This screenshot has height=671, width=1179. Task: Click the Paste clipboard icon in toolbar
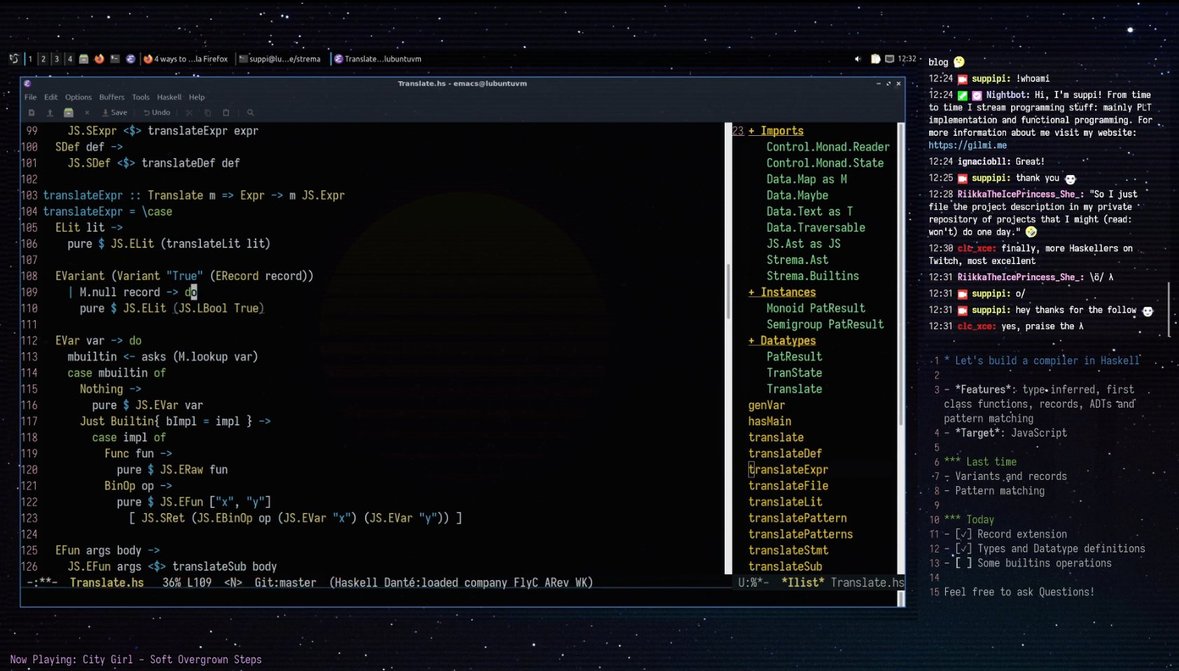[x=226, y=113]
